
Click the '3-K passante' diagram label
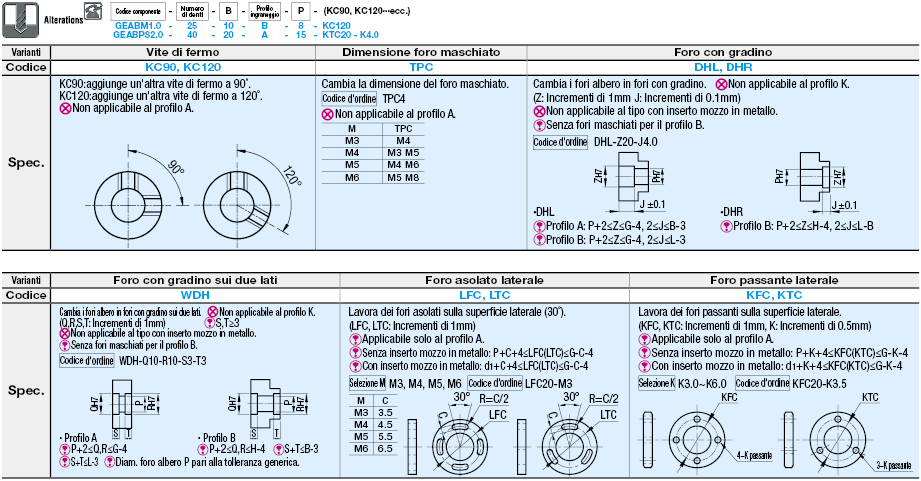pos(894,465)
